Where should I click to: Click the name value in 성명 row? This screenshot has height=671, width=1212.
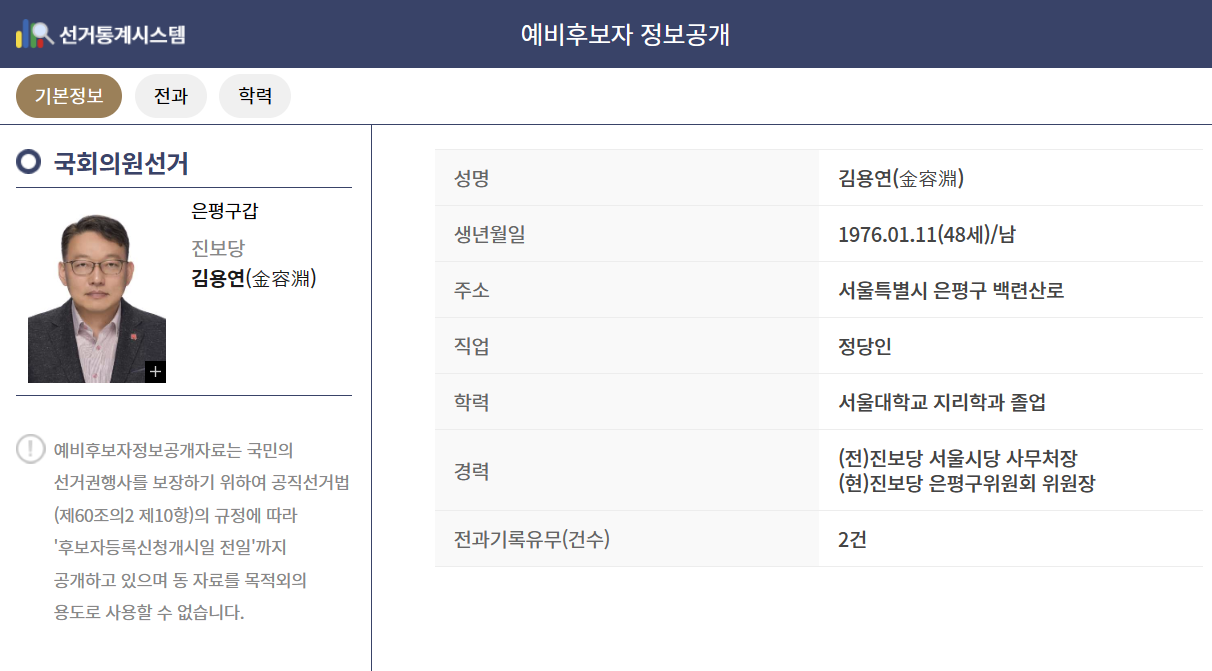click(901, 179)
